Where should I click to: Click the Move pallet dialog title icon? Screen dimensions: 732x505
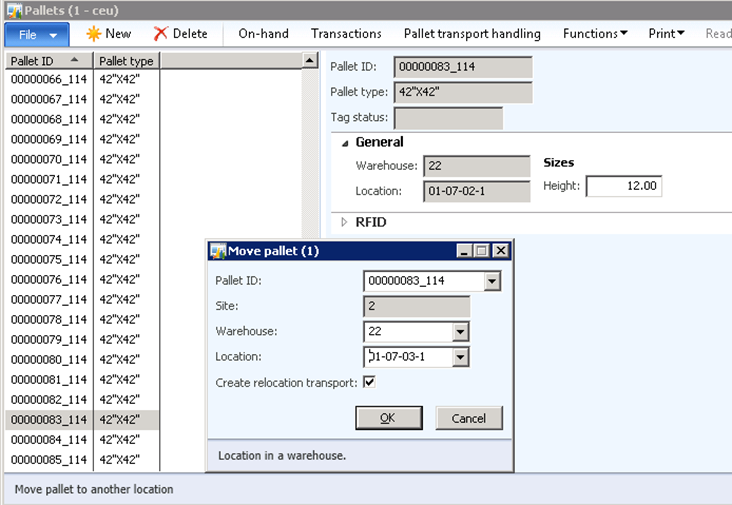218,251
